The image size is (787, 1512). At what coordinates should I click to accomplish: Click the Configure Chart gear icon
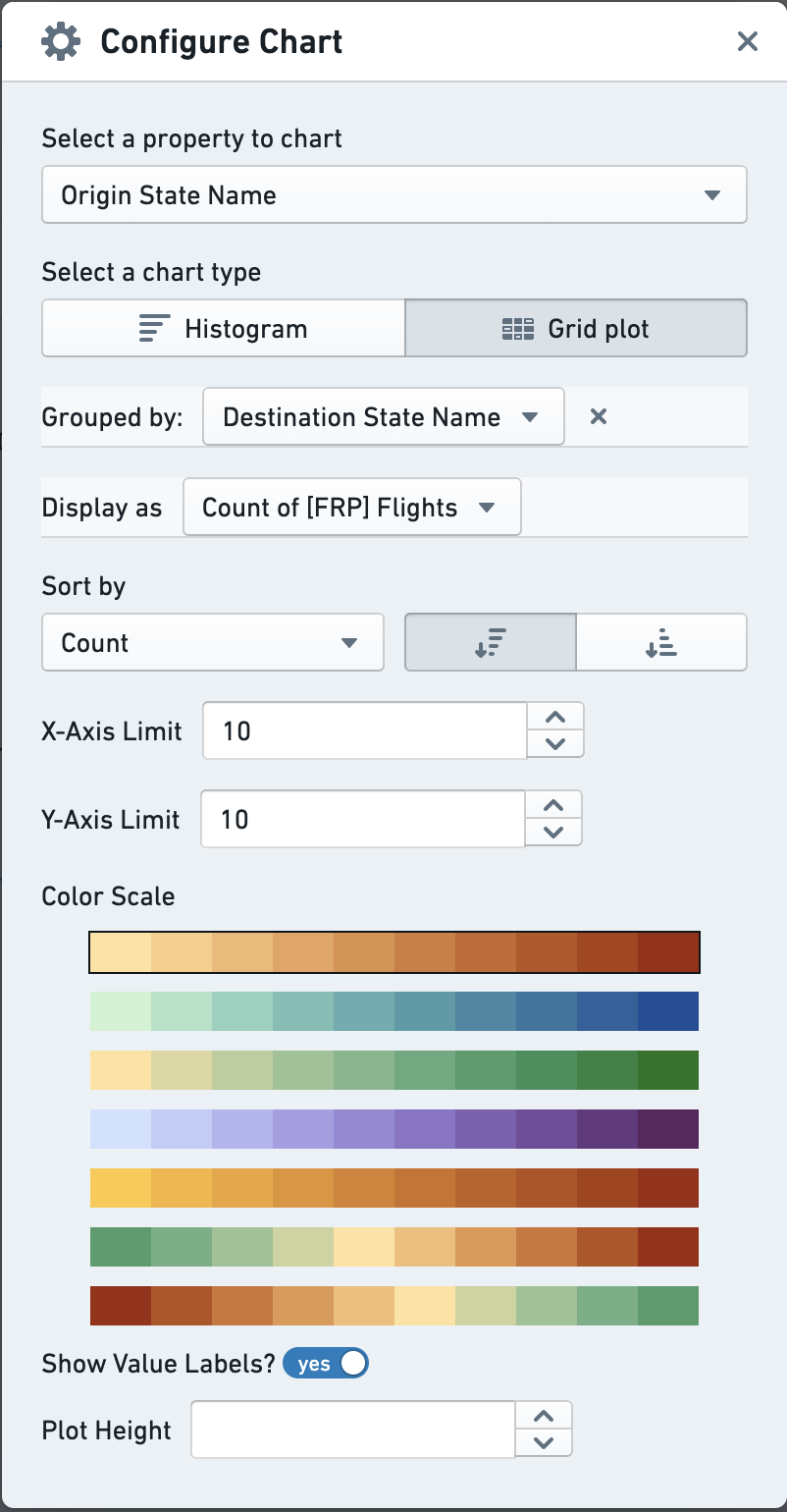click(61, 41)
